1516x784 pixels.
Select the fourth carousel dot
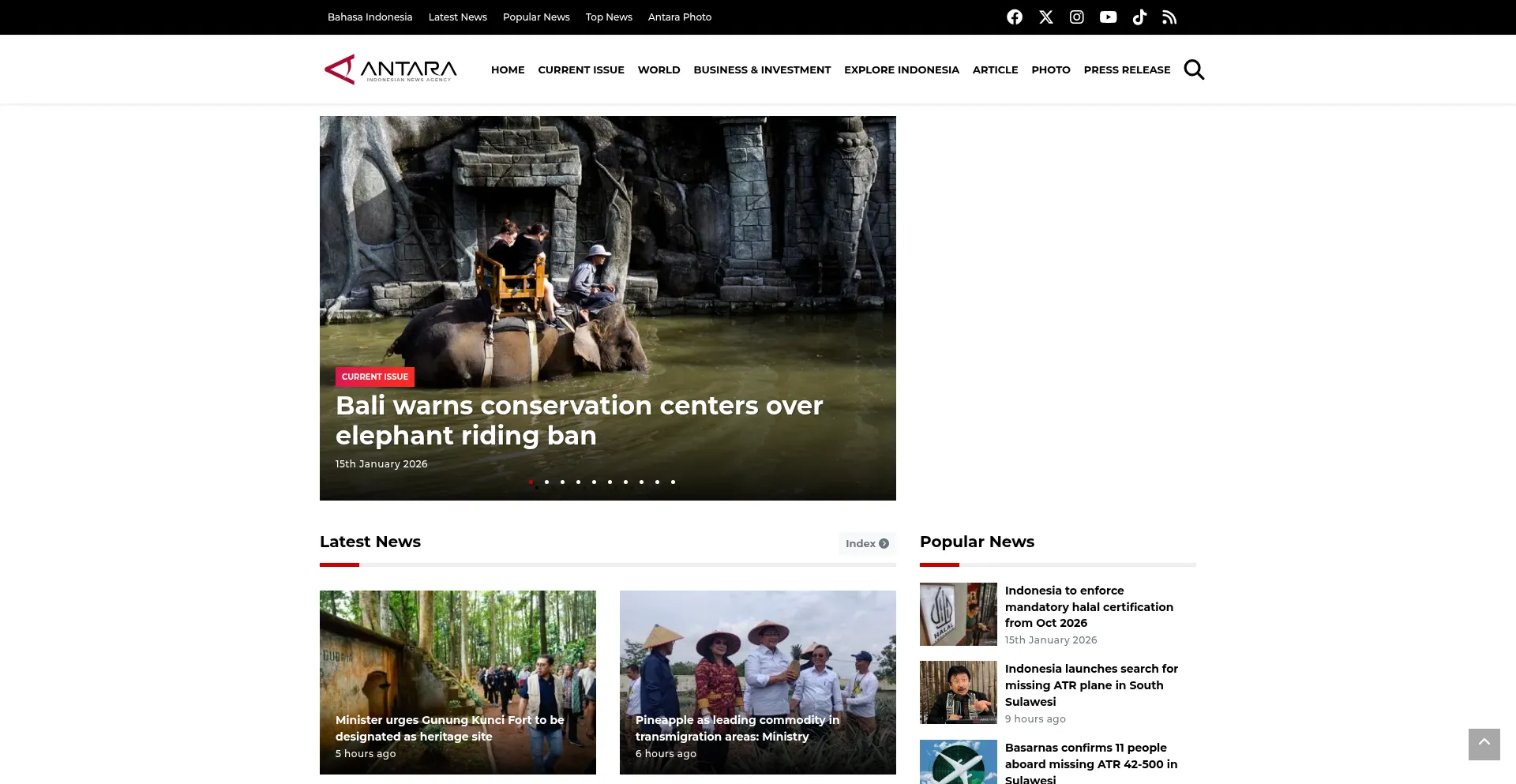click(578, 482)
